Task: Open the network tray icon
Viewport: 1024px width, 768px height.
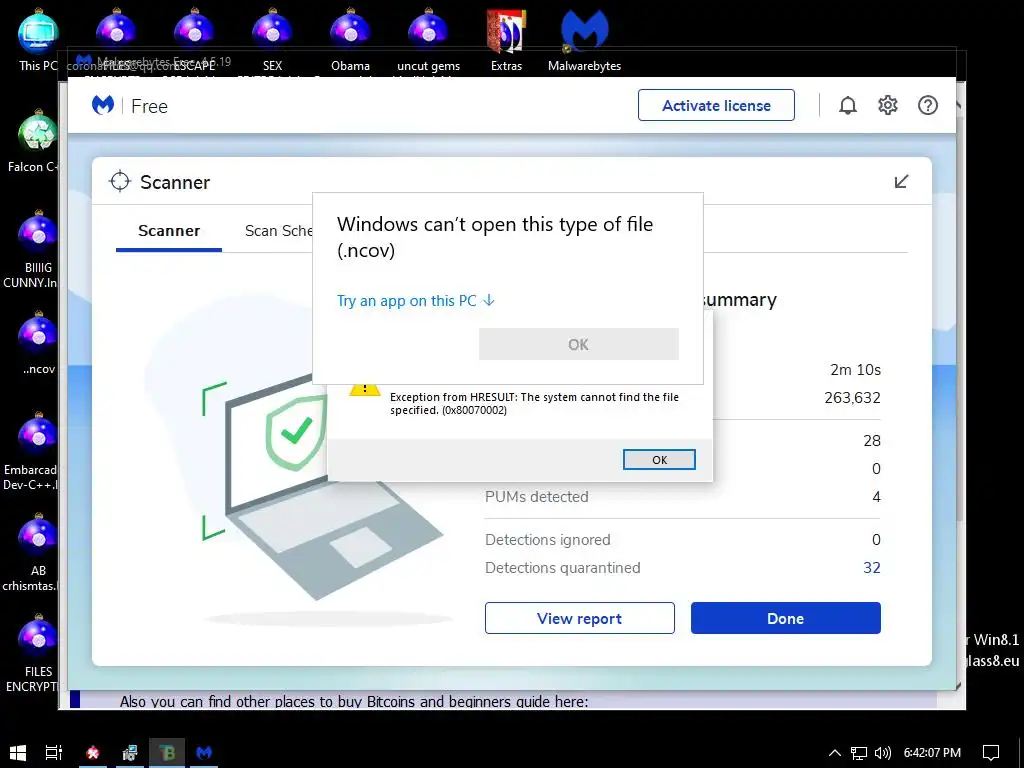Action: pyautogui.click(x=859, y=753)
